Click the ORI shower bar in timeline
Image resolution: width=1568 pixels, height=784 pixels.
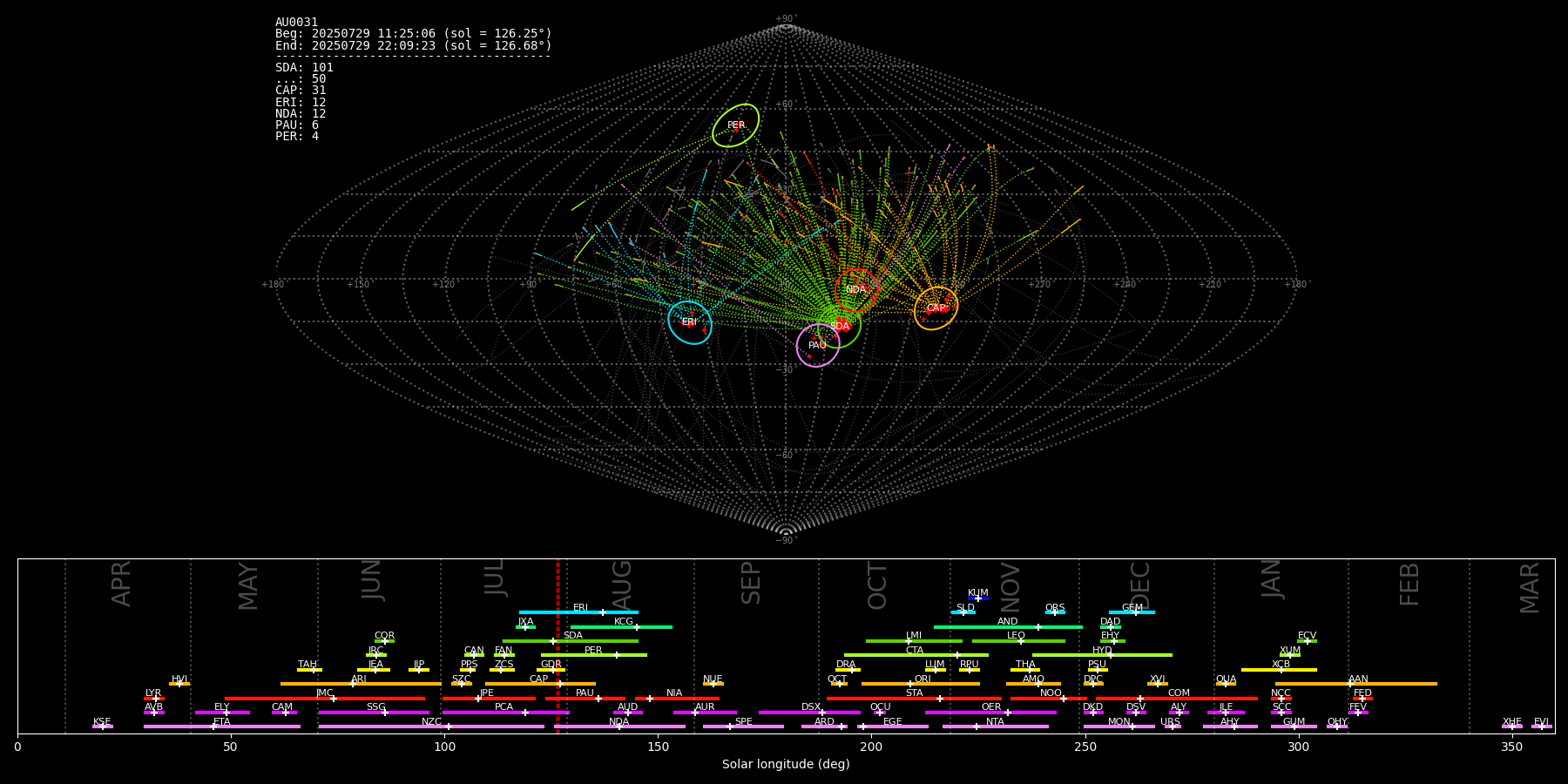click(x=921, y=684)
